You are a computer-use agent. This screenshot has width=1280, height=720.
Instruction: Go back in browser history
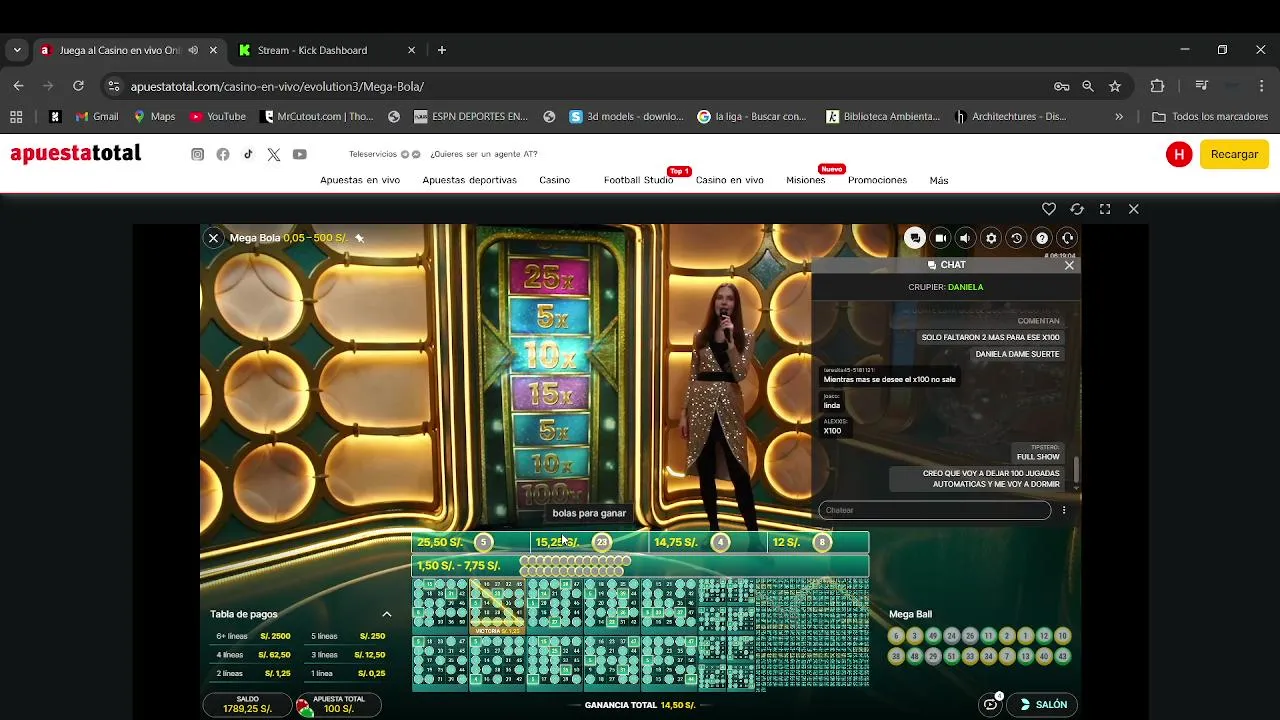click(x=18, y=86)
